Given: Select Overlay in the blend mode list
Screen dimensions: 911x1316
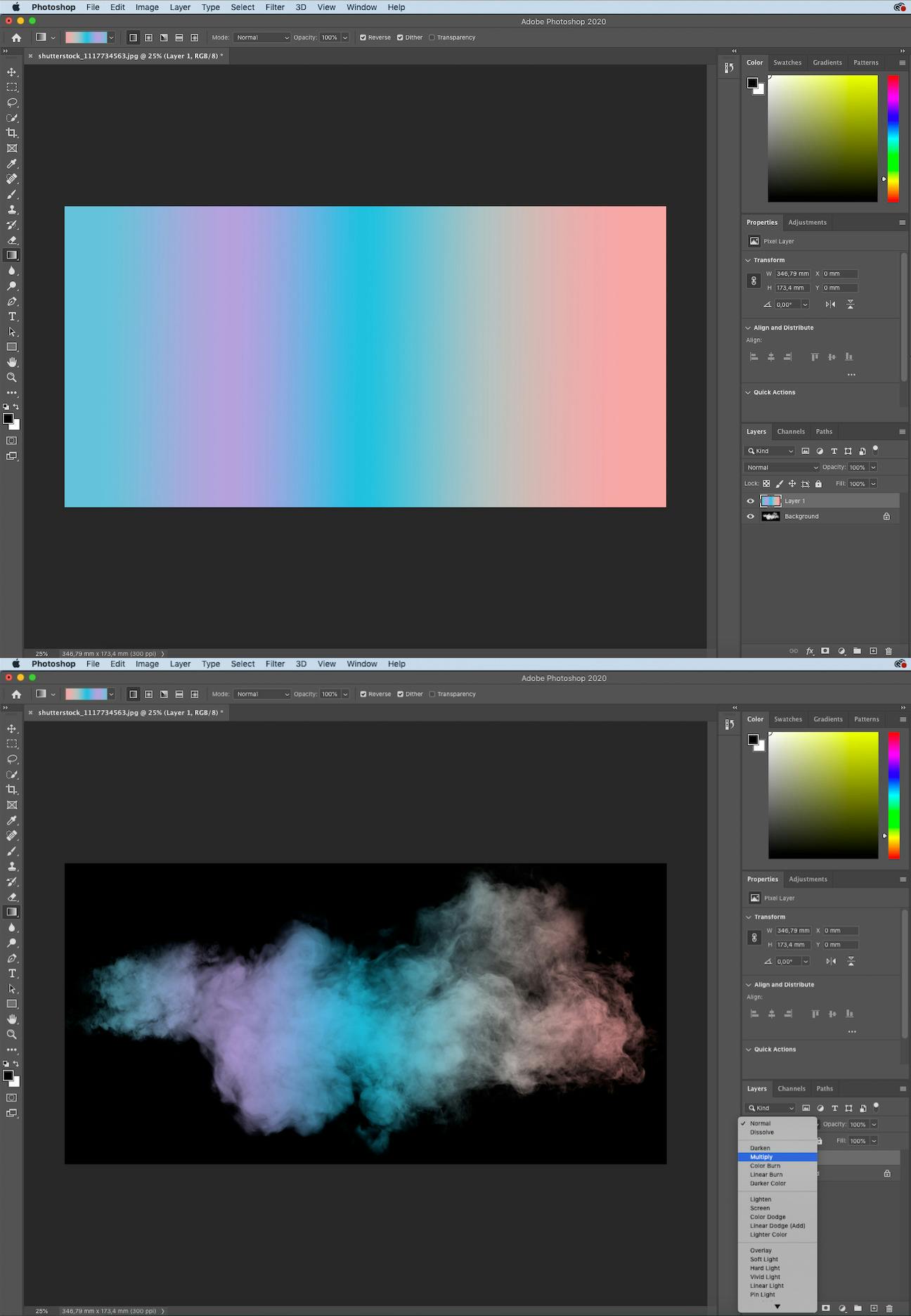Looking at the screenshot, I should tap(761, 1251).
